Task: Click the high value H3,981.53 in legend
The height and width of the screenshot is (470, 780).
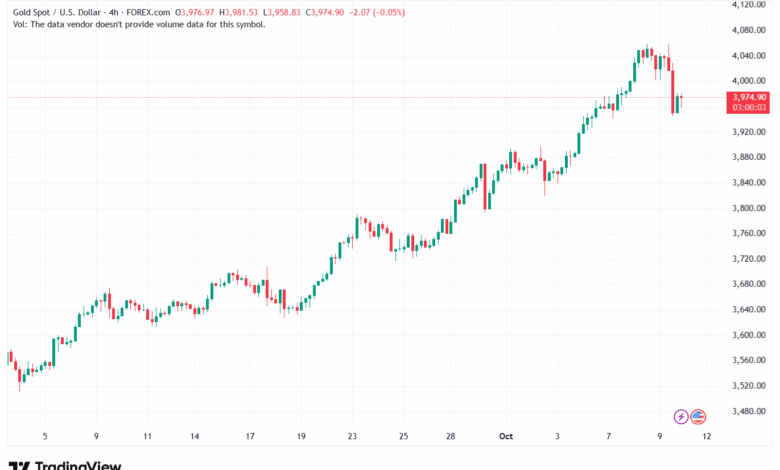Action: (274, 9)
